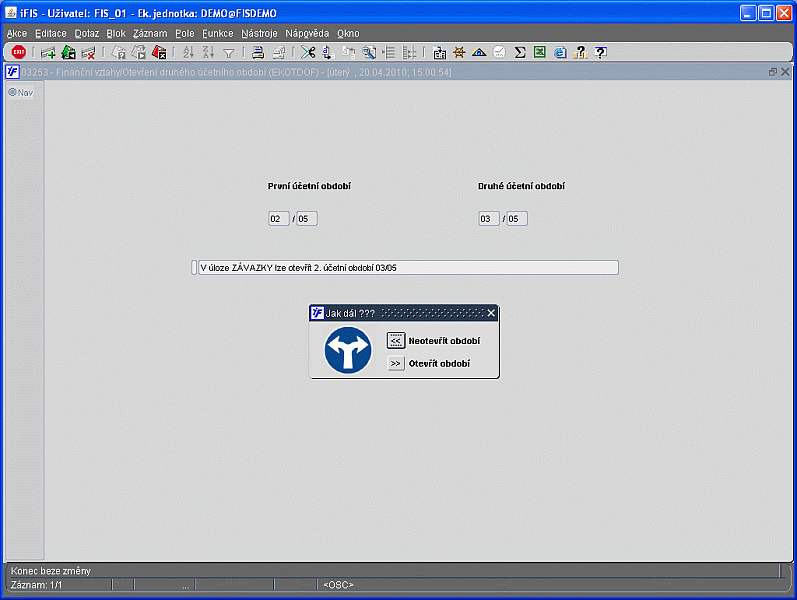
Task: Click the scissors cut icon
Action: [x=308, y=52]
